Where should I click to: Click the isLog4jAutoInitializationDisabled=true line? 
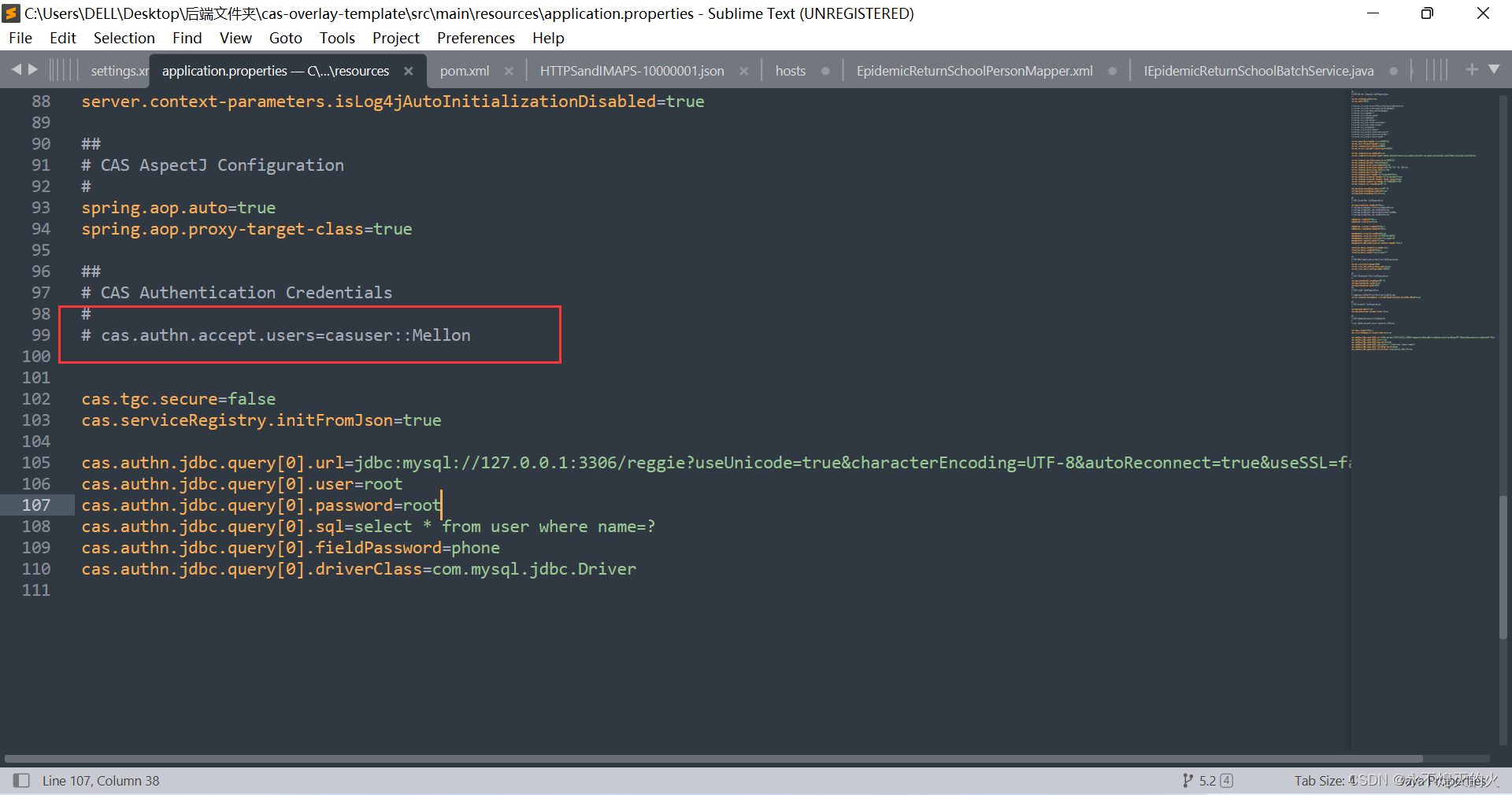393,102
